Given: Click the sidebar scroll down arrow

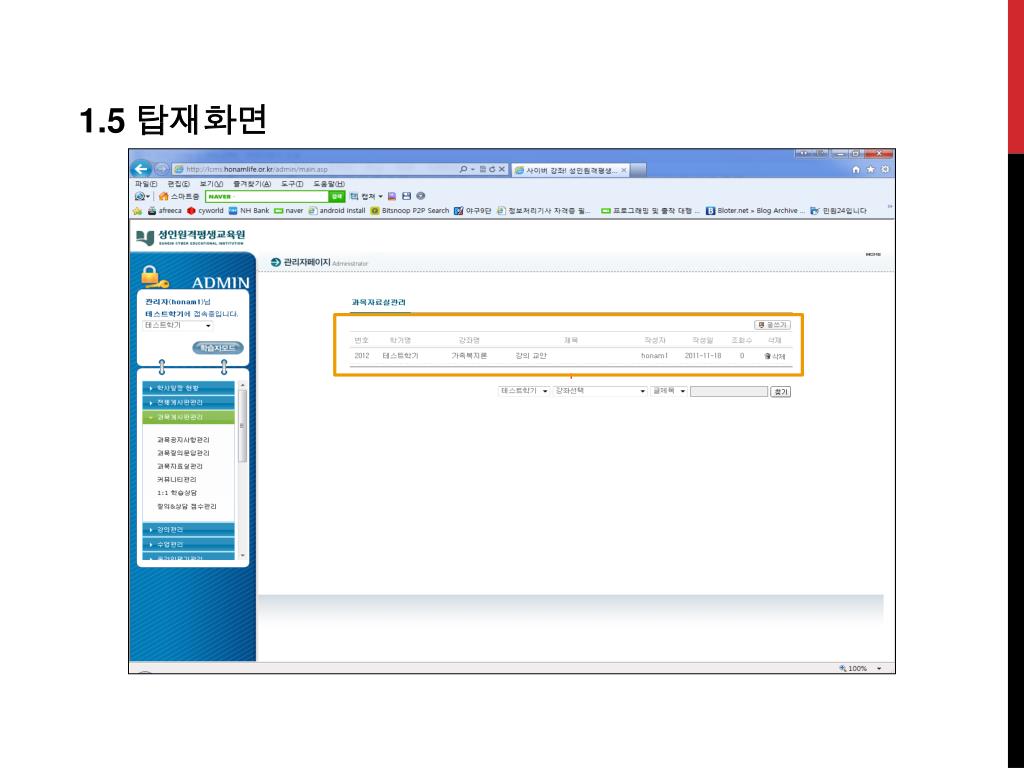Looking at the screenshot, I should coord(242,556).
